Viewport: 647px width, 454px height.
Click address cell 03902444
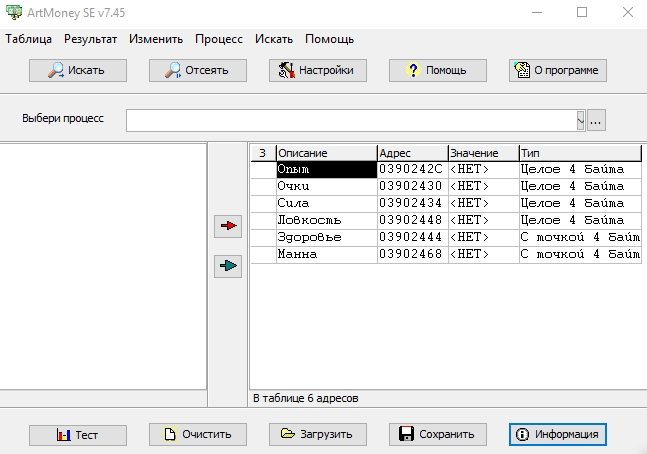click(x=413, y=237)
